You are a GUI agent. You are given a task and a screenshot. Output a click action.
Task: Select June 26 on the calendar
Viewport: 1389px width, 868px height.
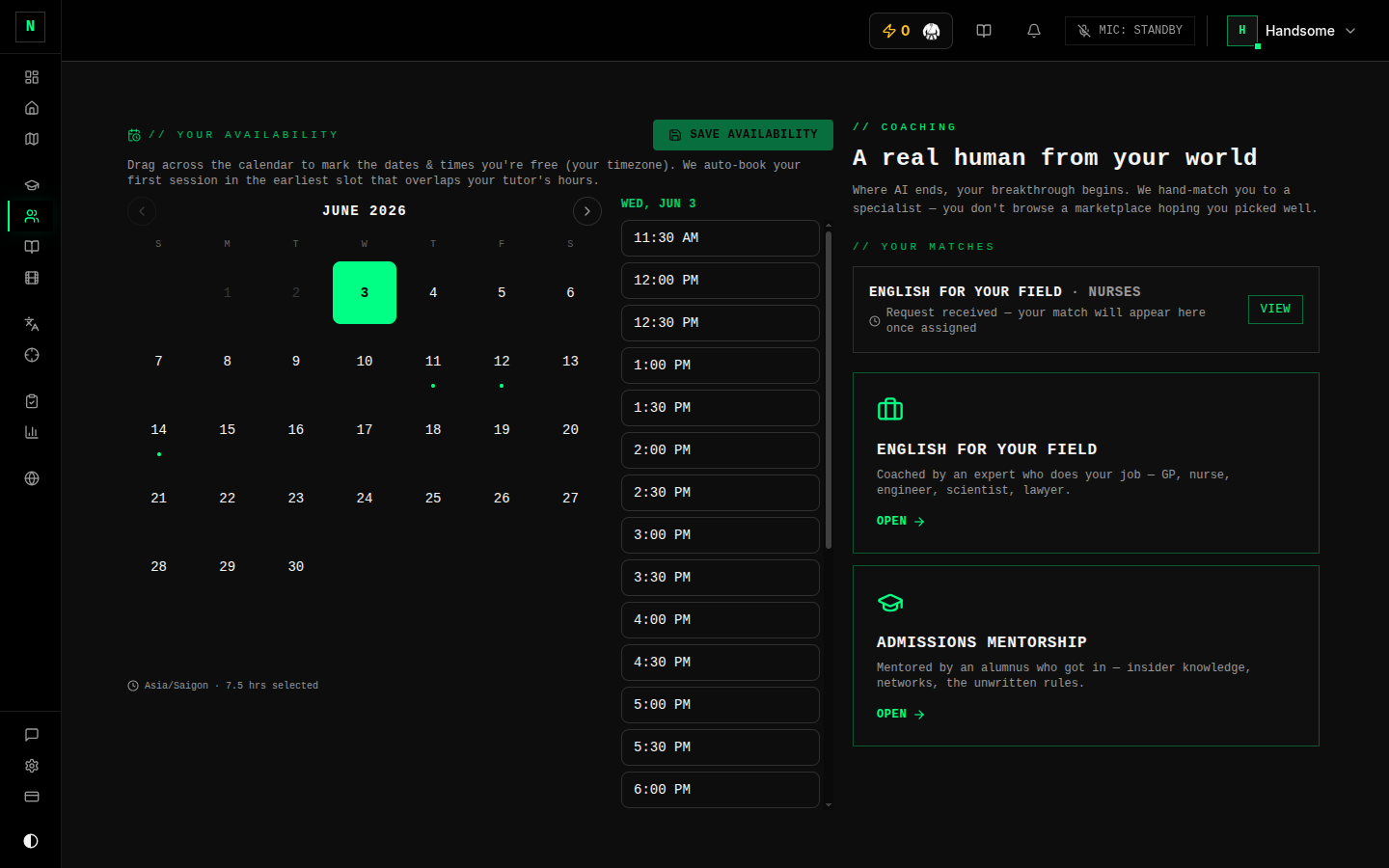coord(502,498)
